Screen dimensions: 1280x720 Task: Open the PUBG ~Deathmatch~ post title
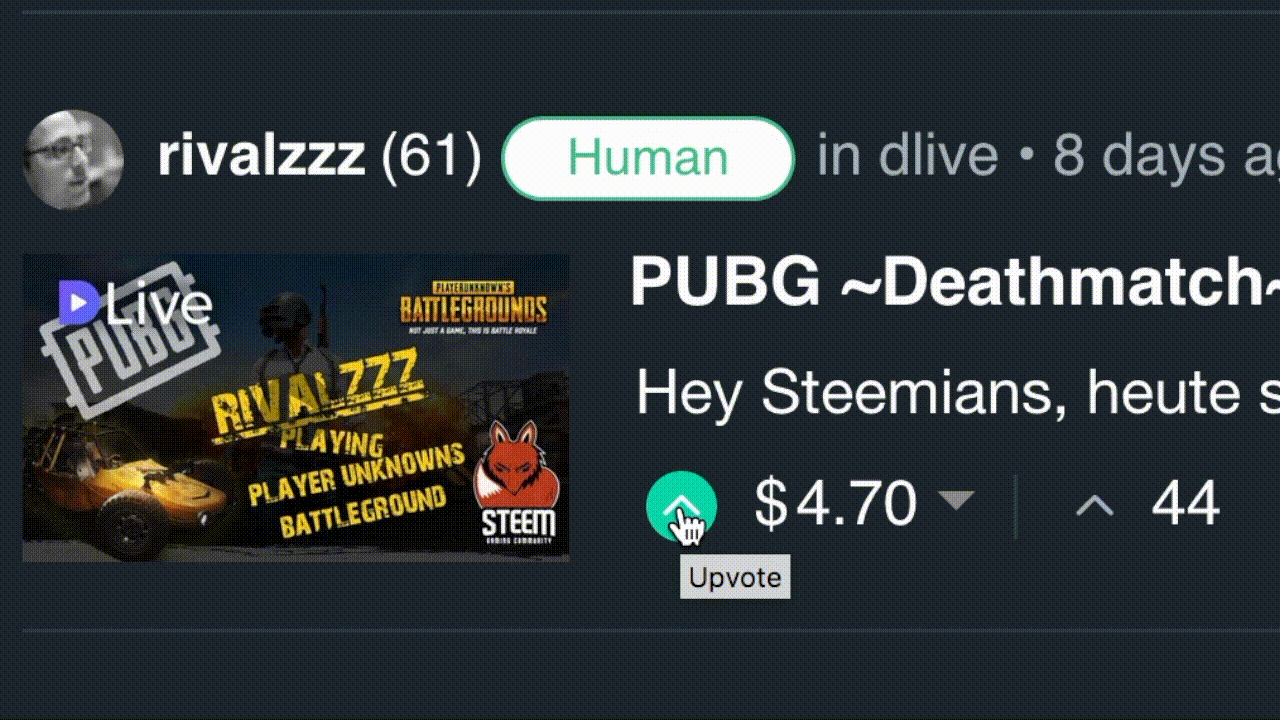955,282
